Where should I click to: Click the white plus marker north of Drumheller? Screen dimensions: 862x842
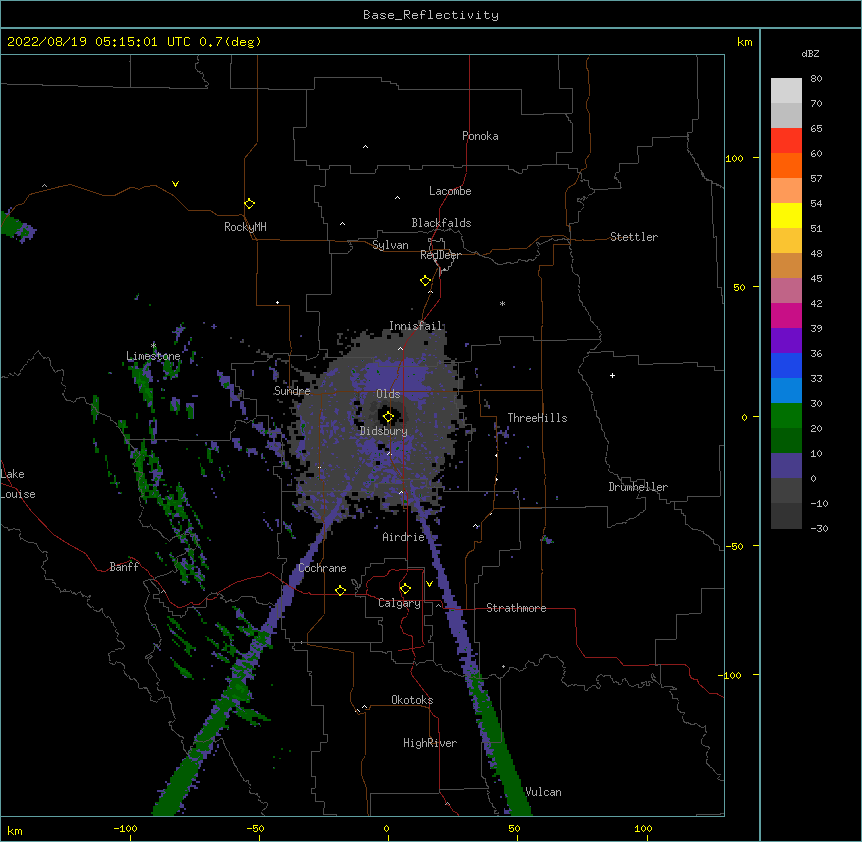[612, 375]
